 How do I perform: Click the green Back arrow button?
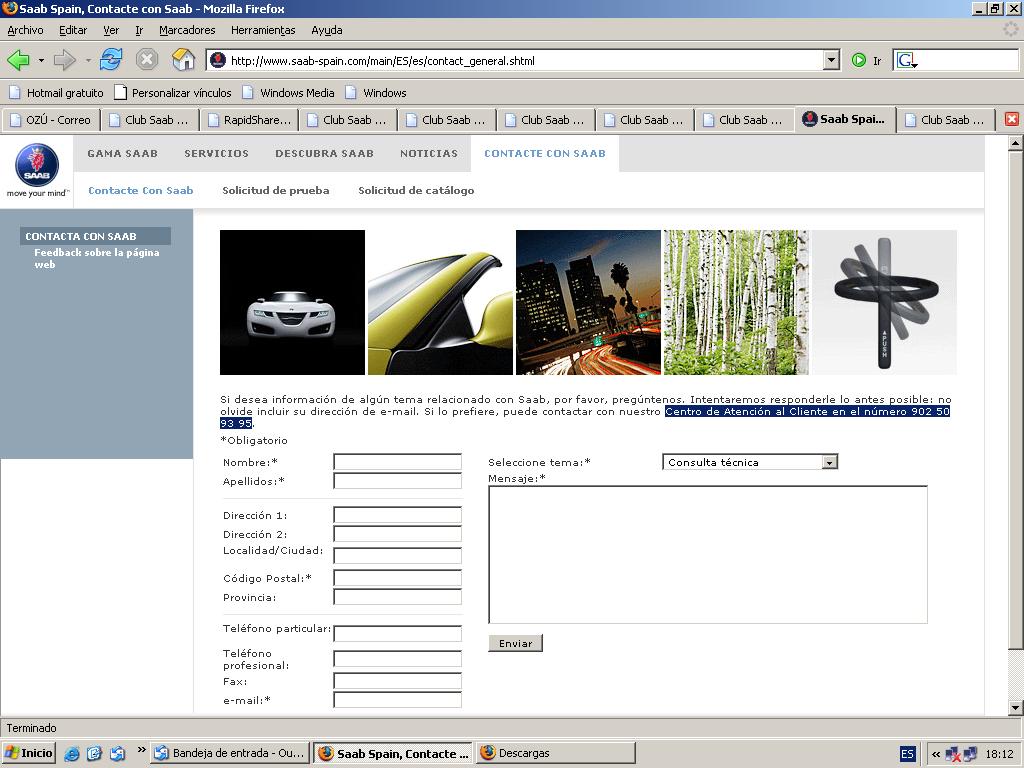18,61
